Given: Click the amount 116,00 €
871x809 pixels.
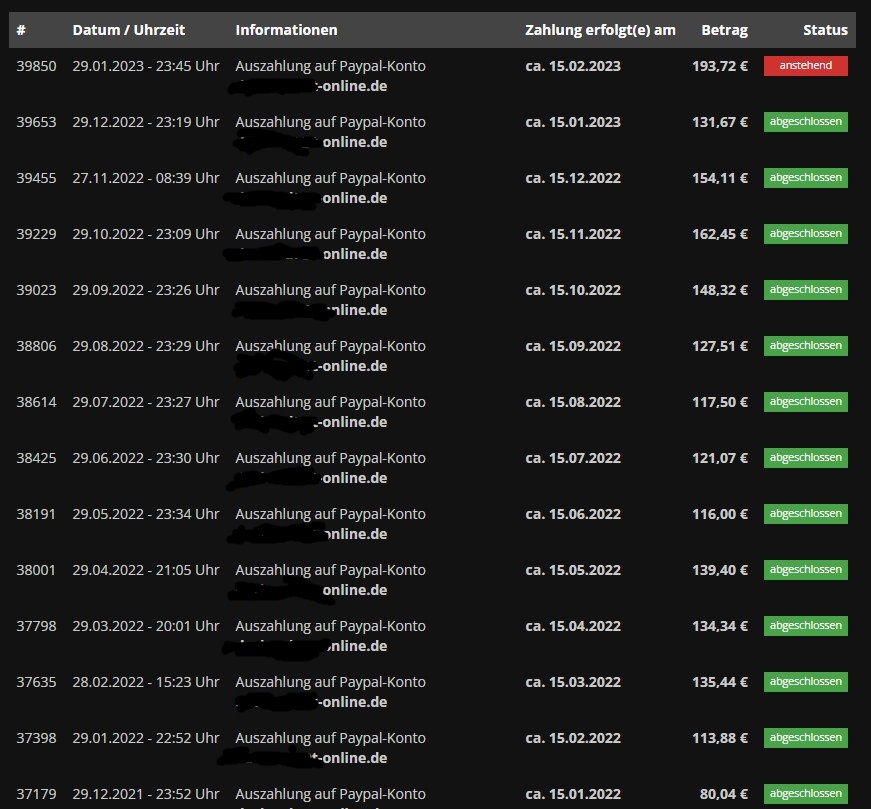Looking at the screenshot, I should [x=720, y=515].
